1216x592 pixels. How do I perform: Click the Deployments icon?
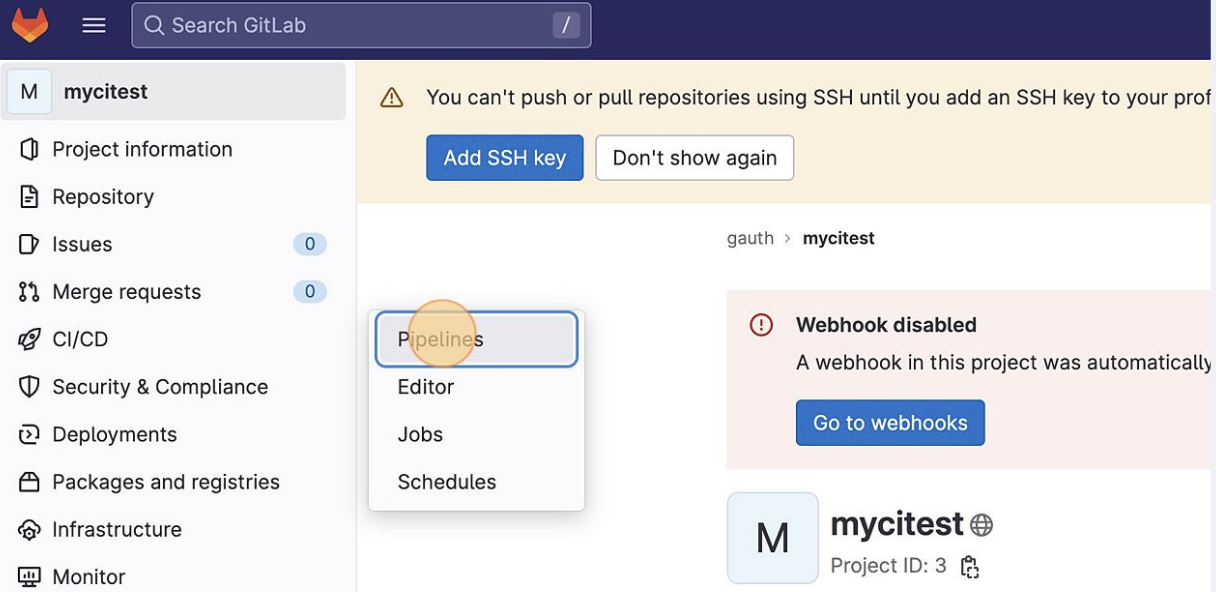[x=29, y=434]
